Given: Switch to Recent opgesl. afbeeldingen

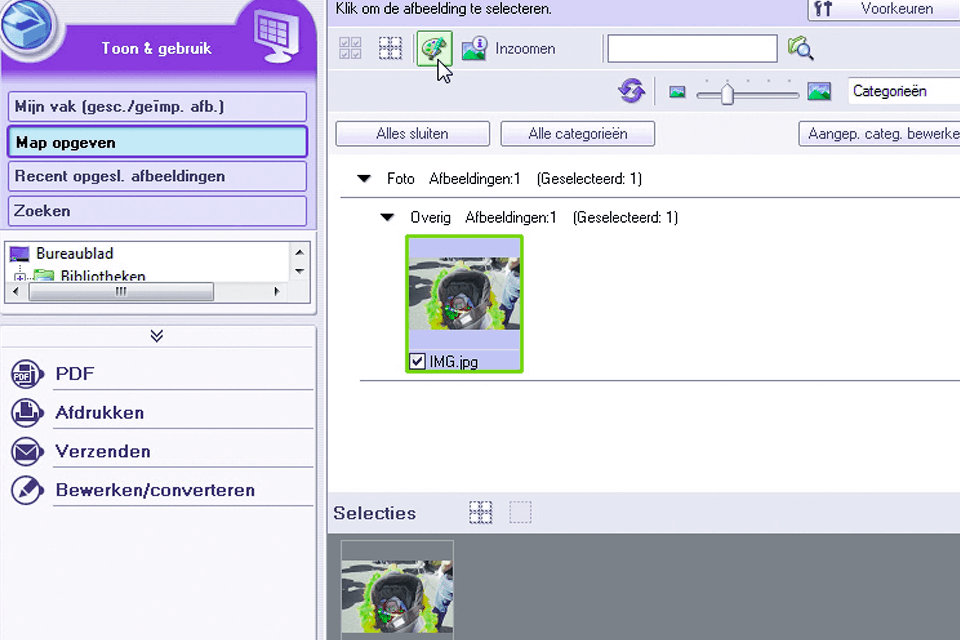Looking at the screenshot, I should coord(156,176).
